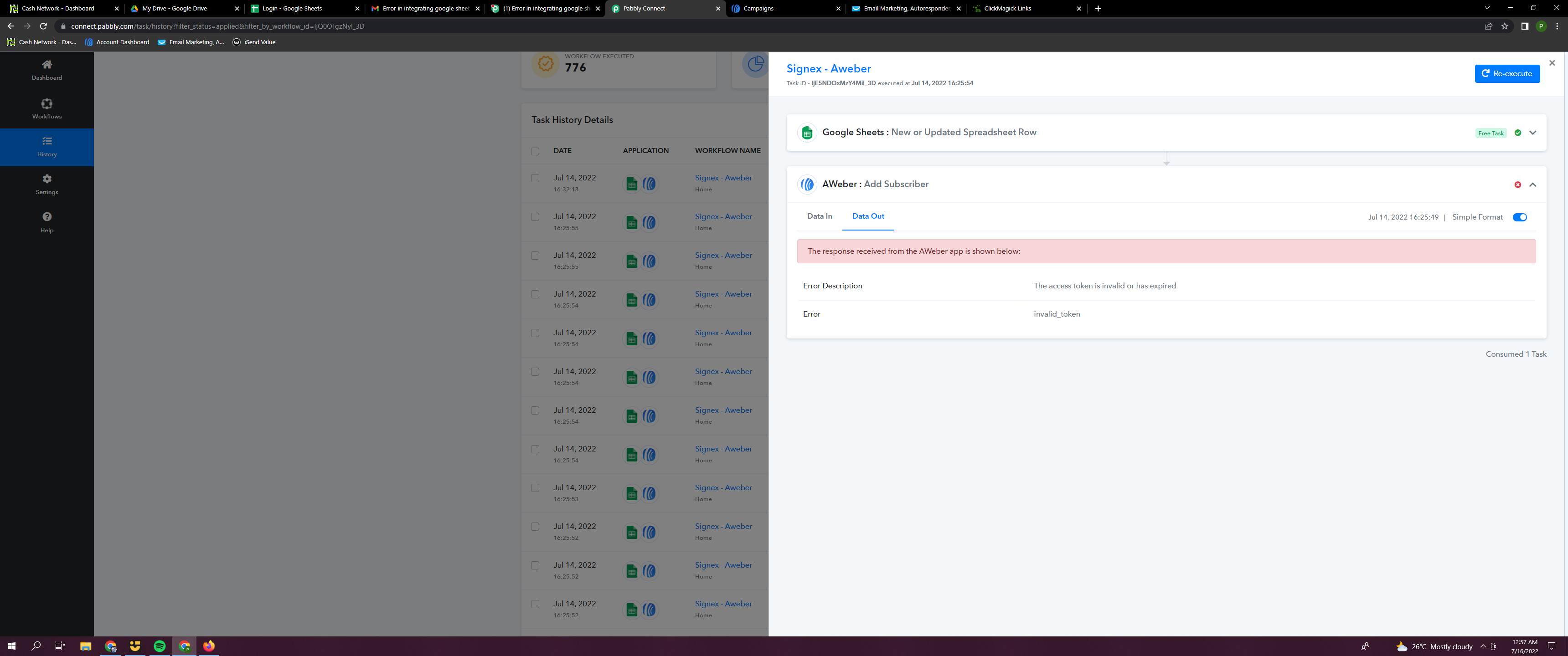Open Settings in the sidebar

[47, 184]
